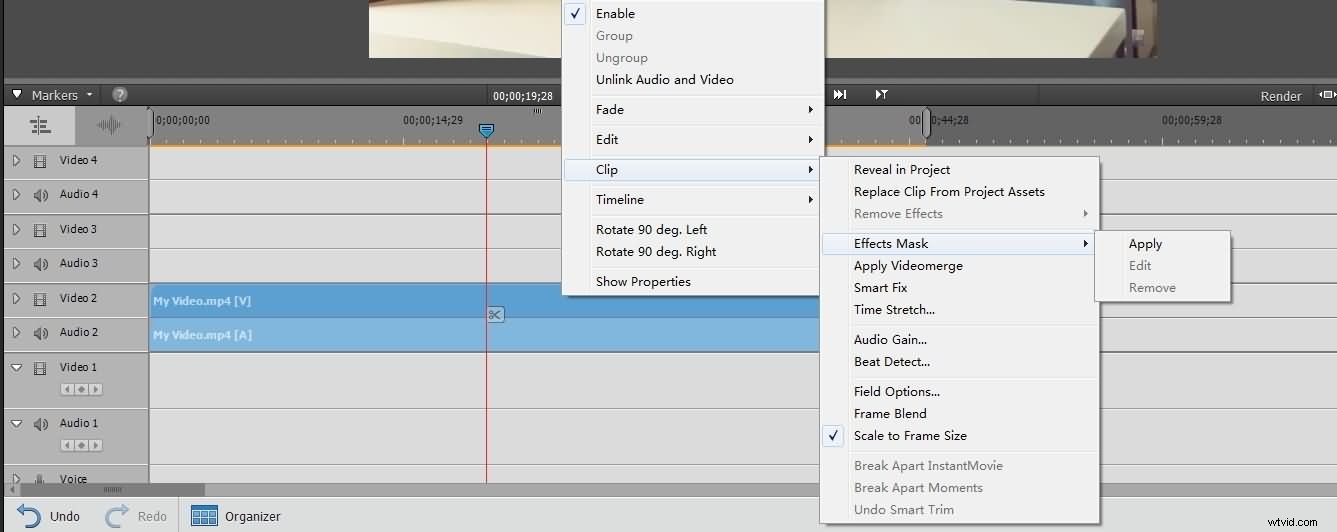Add keyframe diamond on Video 1 track
1337x532 pixels.
click(x=82, y=389)
